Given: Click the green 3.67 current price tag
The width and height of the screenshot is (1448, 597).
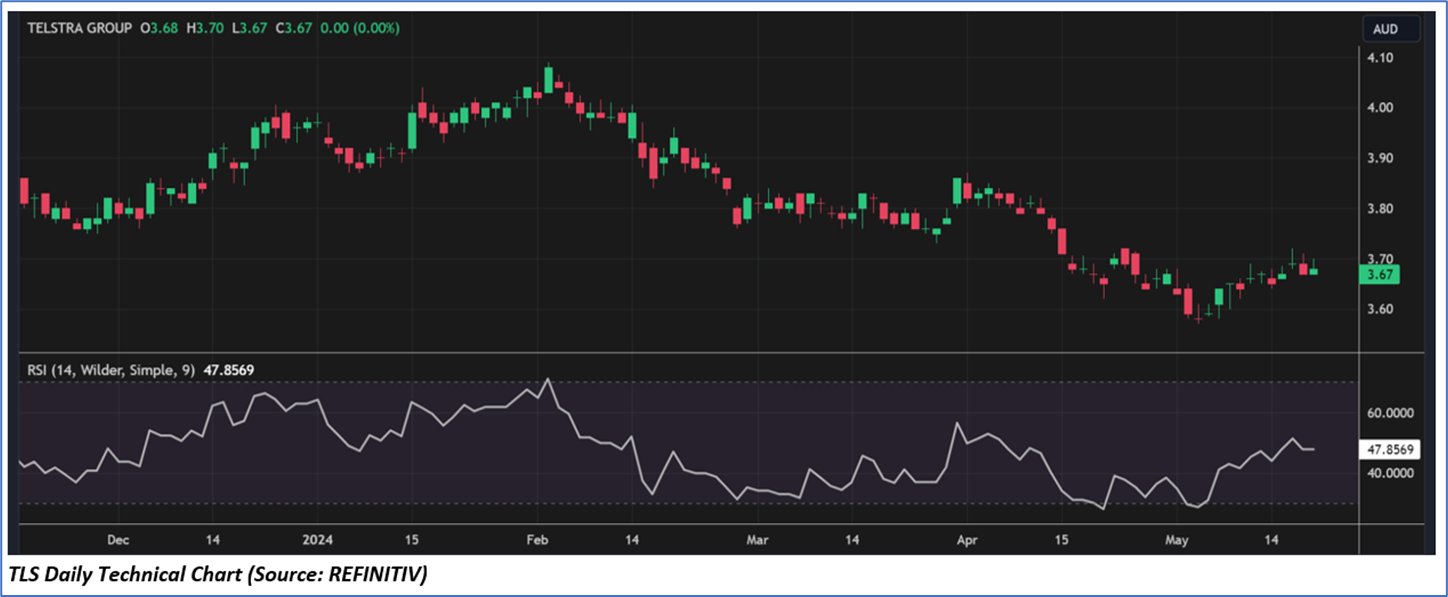Looking at the screenshot, I should tap(1385, 274).
